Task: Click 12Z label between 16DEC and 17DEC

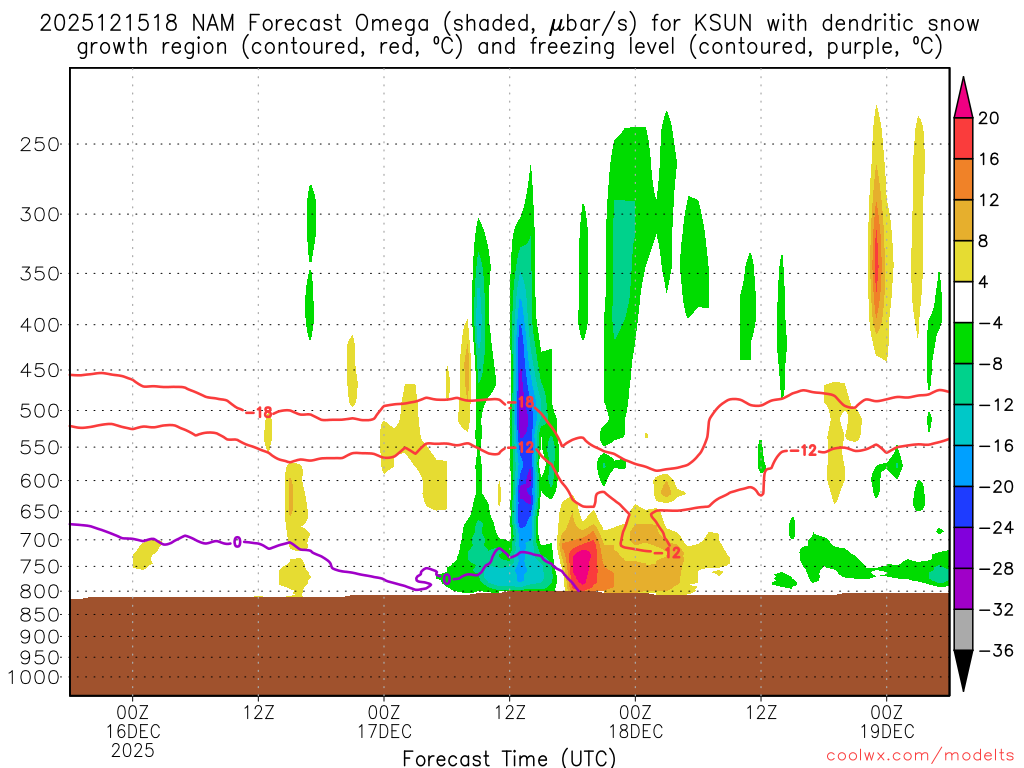Action: pos(259,712)
